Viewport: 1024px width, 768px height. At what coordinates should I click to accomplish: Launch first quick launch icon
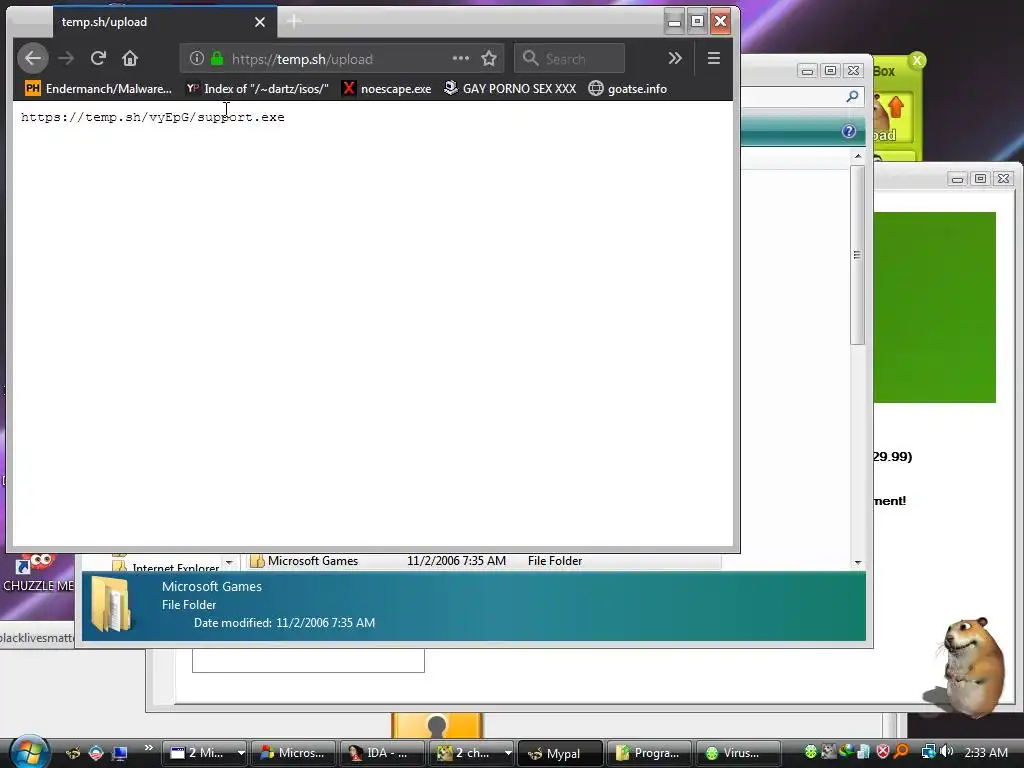(73, 753)
